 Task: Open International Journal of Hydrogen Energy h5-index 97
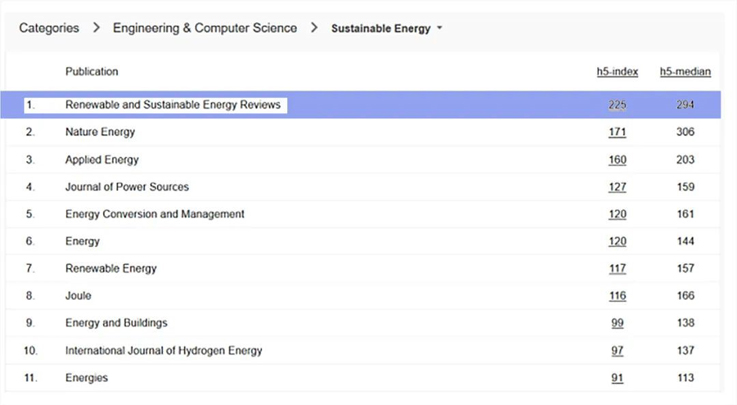pos(616,351)
